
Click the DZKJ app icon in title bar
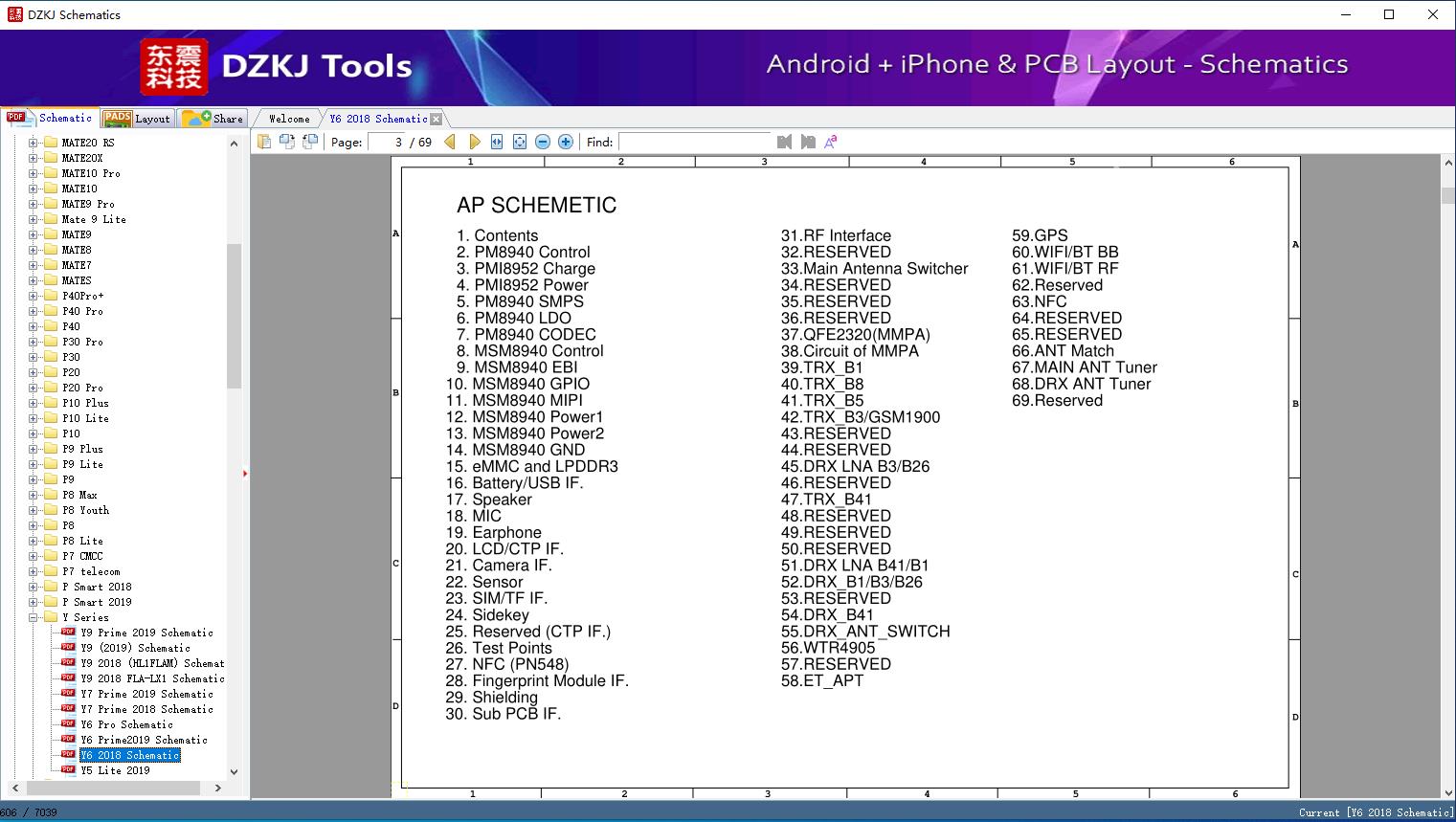[14, 14]
